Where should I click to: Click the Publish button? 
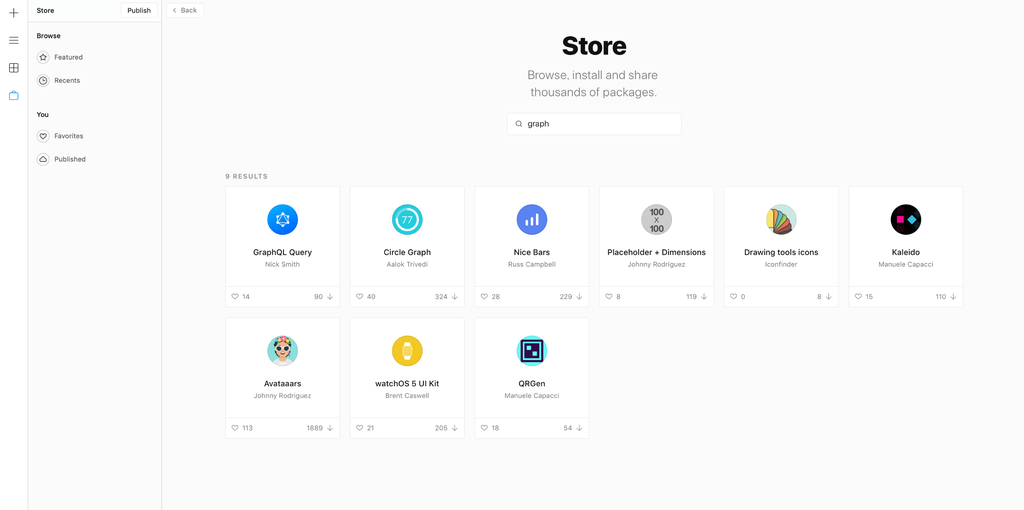click(x=139, y=10)
